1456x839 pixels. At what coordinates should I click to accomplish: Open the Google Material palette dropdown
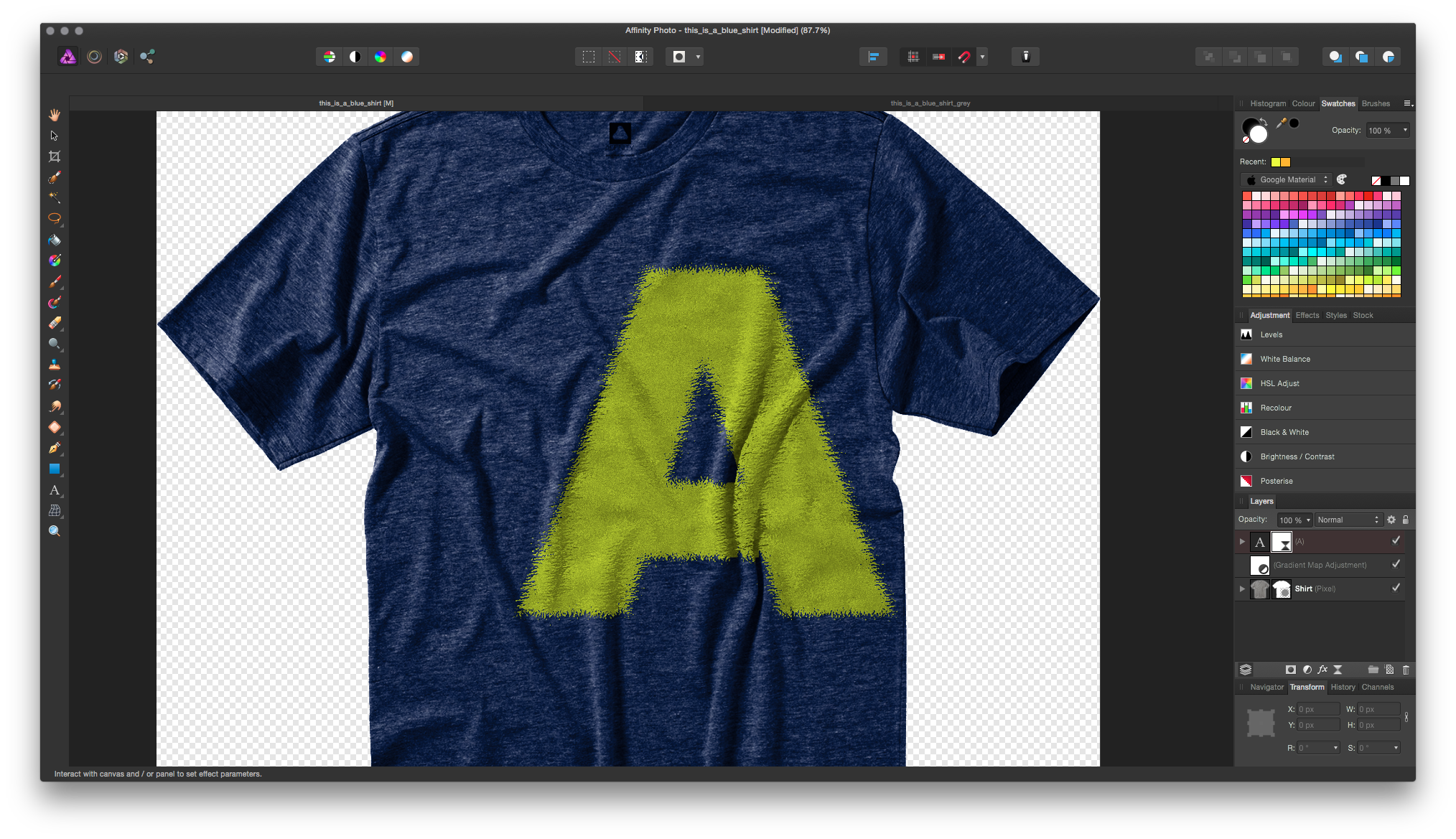(x=1287, y=180)
